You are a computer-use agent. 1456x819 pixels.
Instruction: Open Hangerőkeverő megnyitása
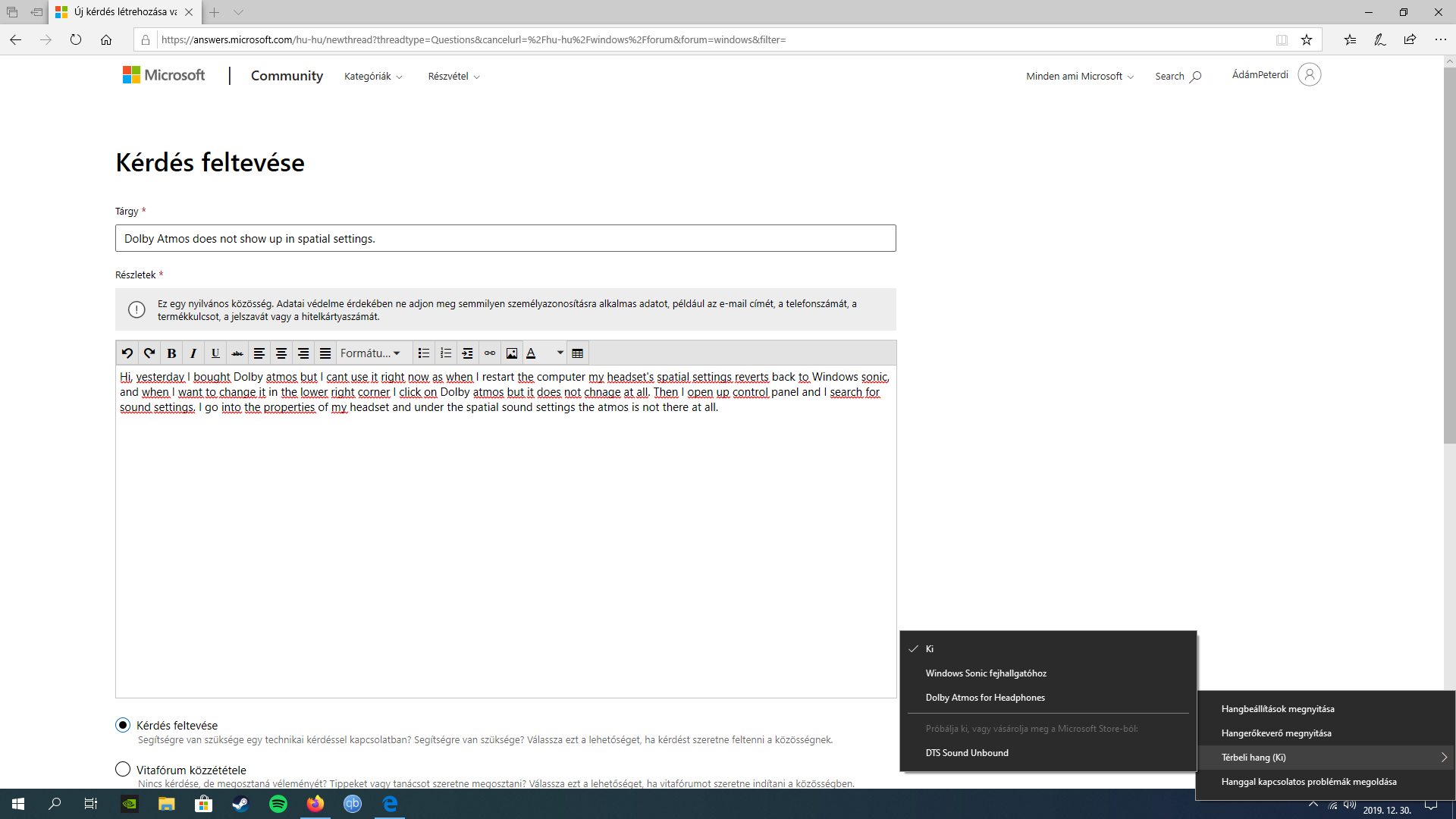[x=1326, y=733]
